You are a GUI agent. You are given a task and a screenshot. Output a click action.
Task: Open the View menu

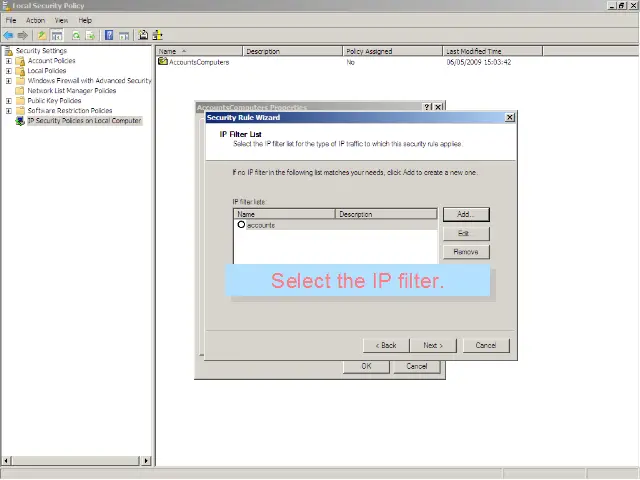[61, 20]
